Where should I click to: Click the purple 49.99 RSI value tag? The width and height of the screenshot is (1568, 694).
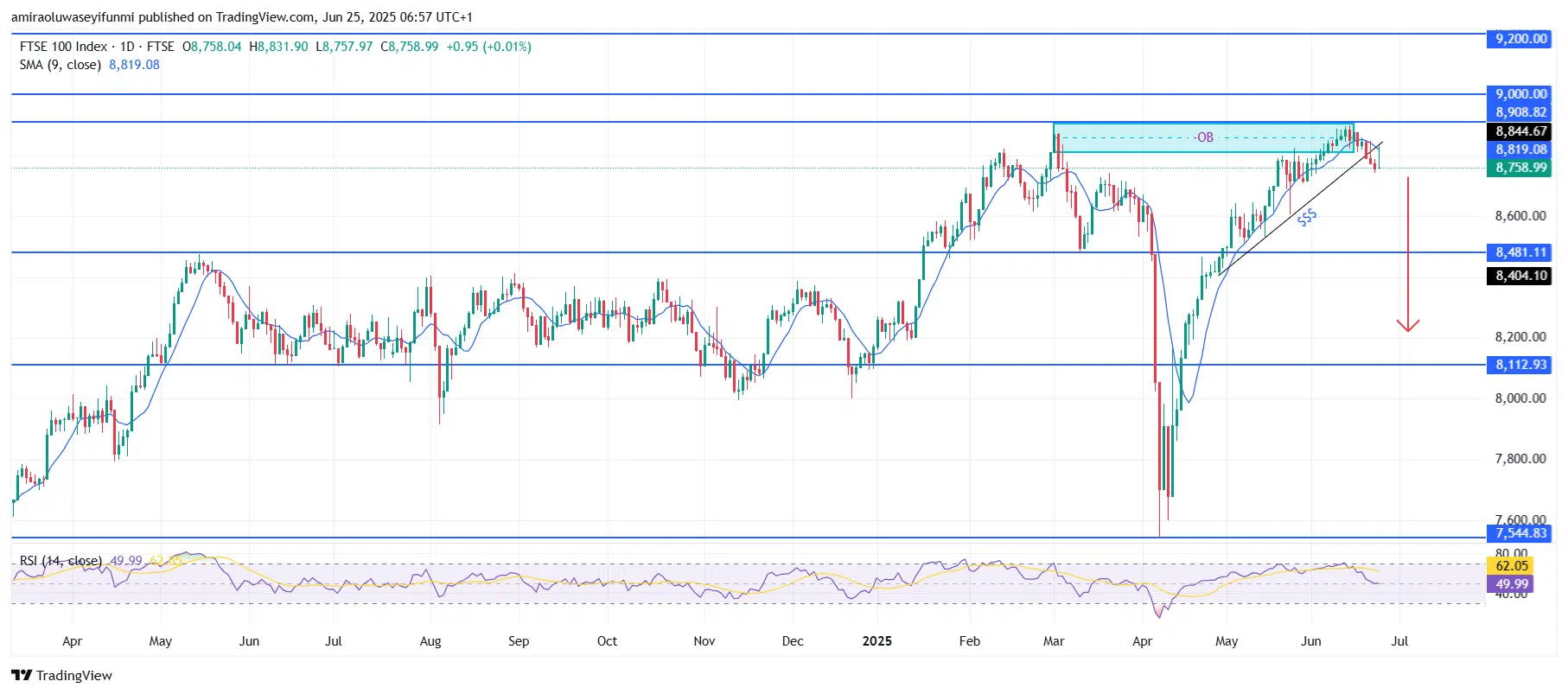click(x=1512, y=584)
